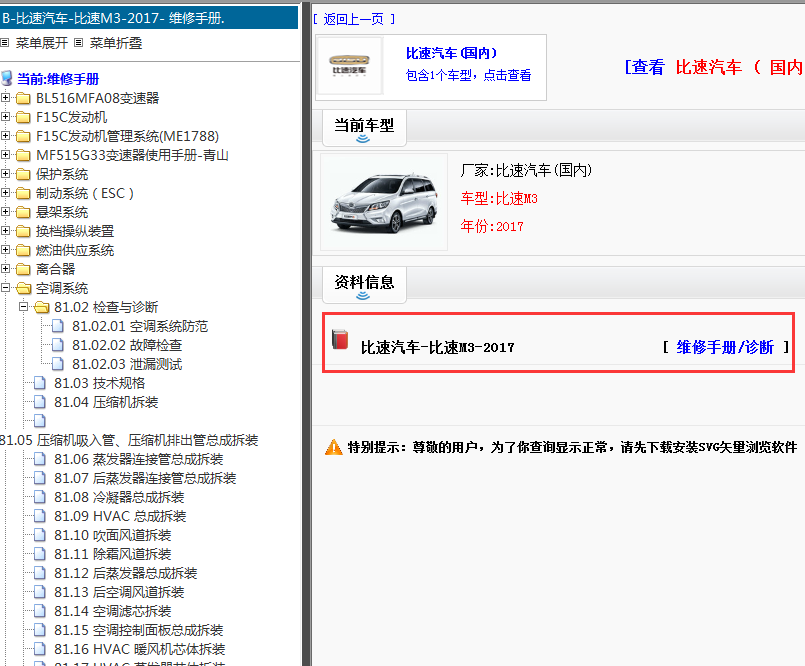Image resolution: width=805 pixels, height=666 pixels.
Task: Click the 返回上一页 link
Action: point(354,20)
